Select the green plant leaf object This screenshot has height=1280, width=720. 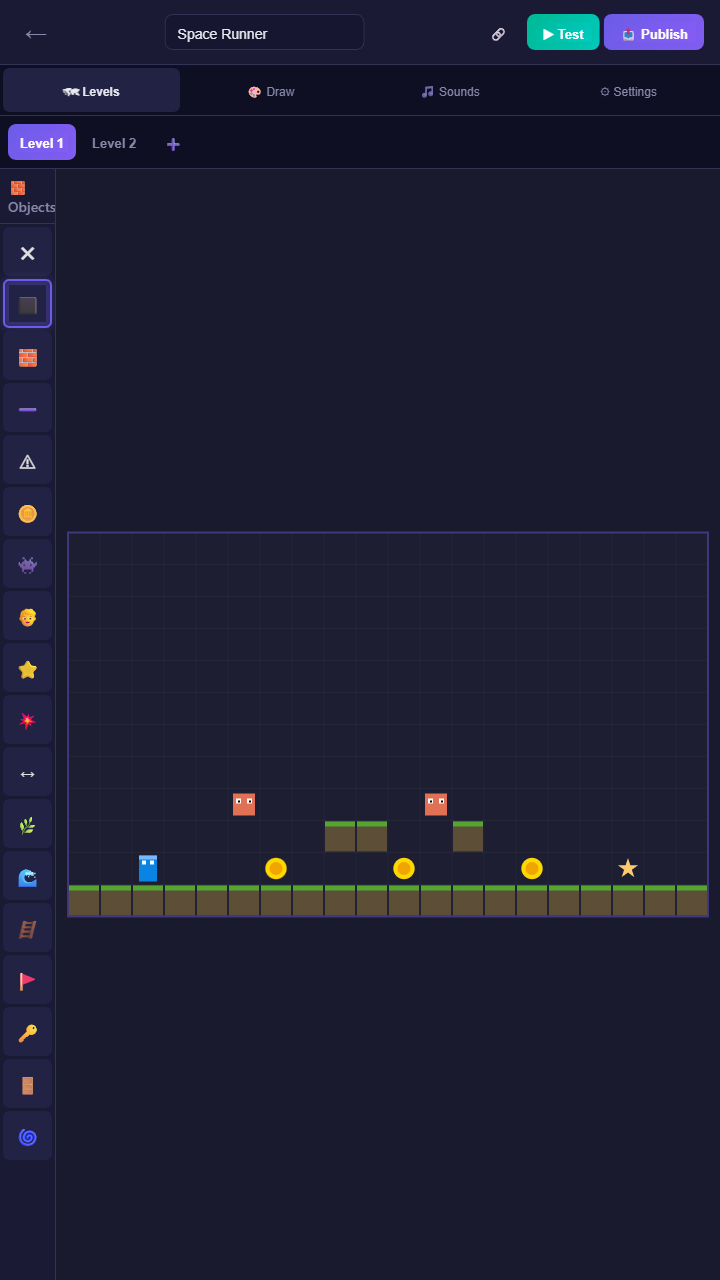coord(27,825)
